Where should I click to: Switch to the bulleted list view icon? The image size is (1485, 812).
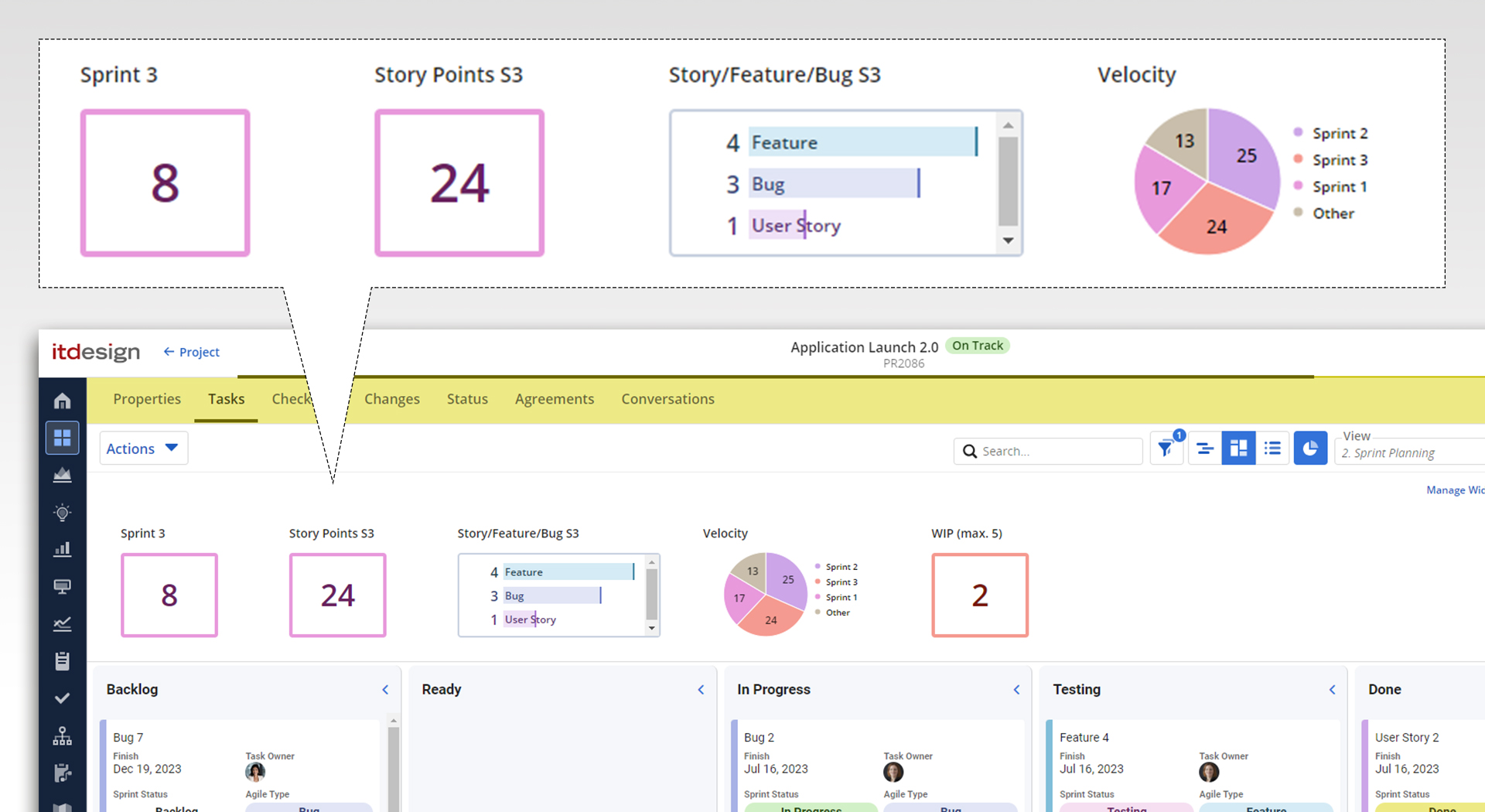point(1272,449)
